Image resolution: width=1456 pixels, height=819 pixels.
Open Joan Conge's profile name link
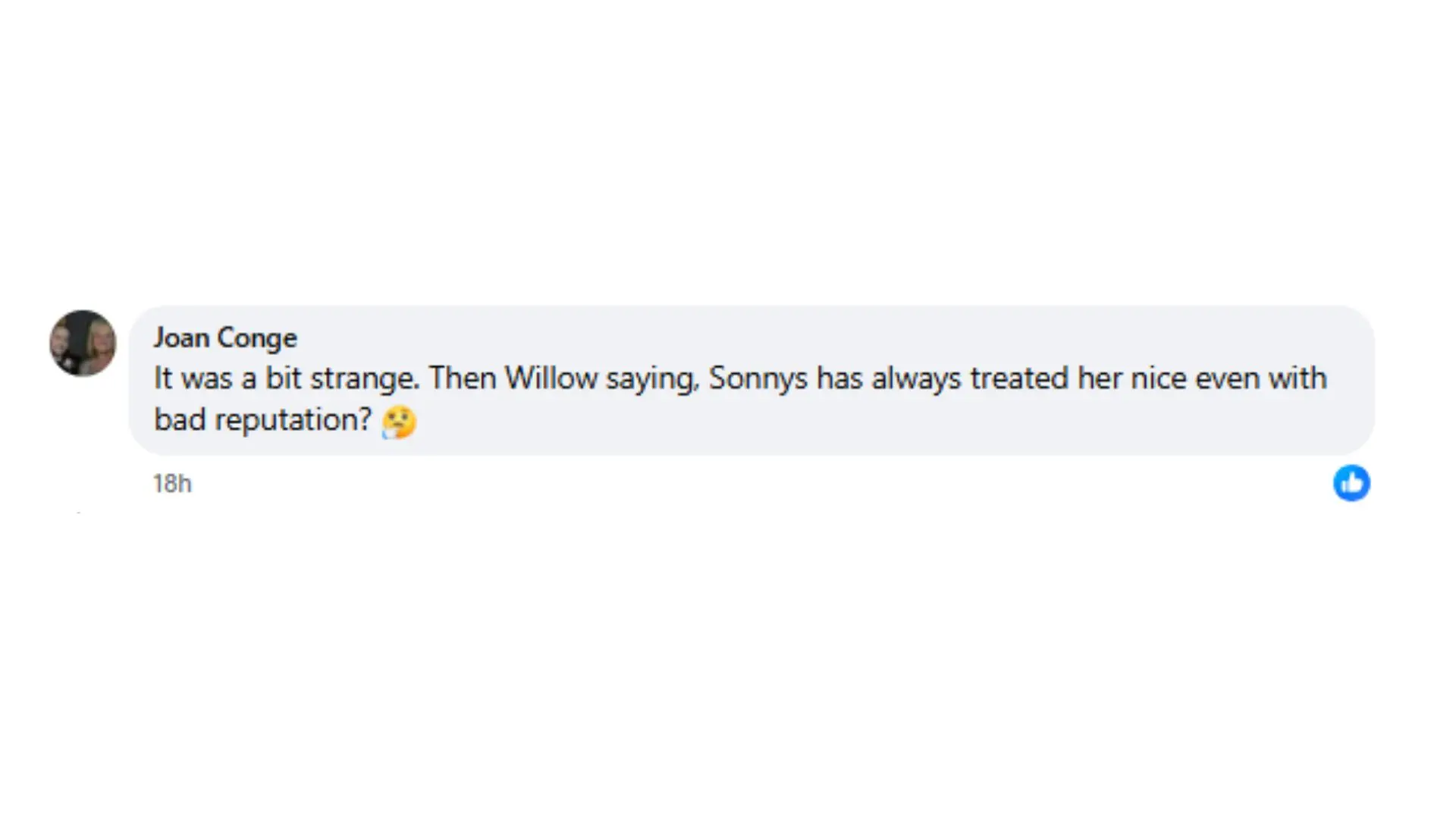(x=225, y=337)
